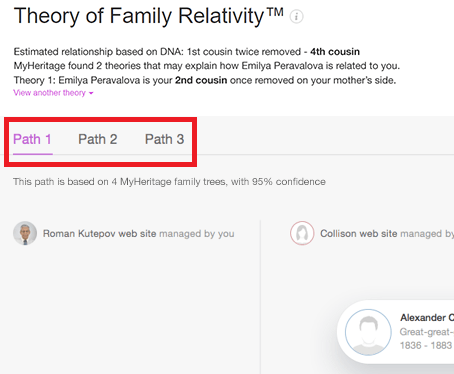
Task: Click the Great-great relationship label on card
Action: 427,332
